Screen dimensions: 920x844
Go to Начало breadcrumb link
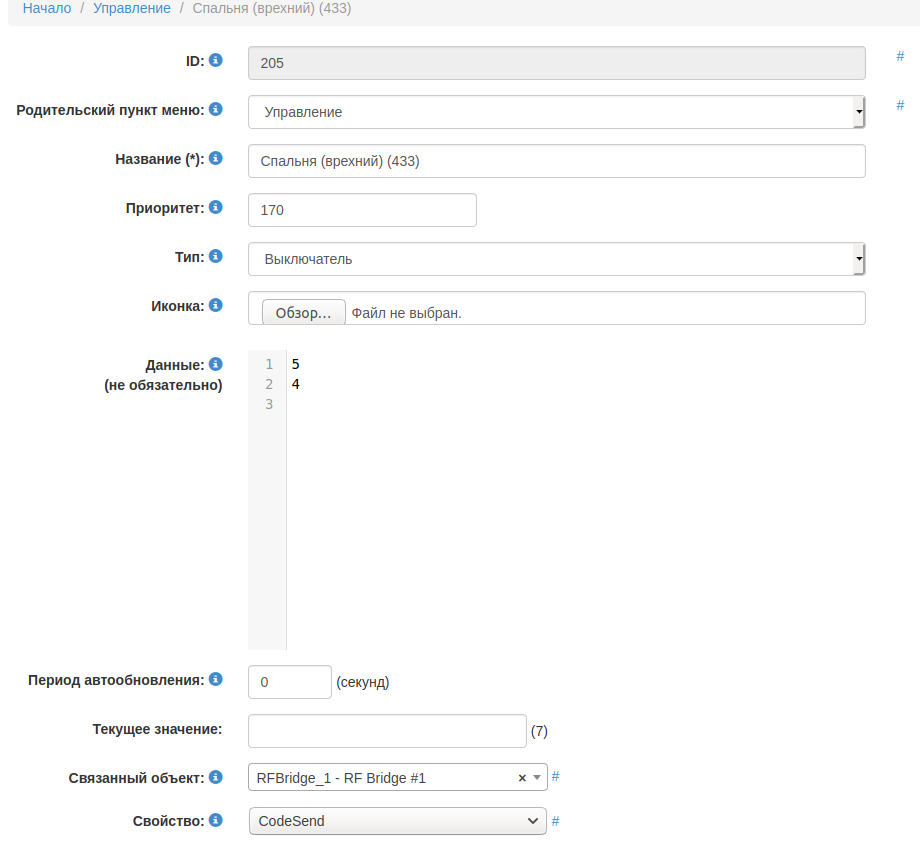click(x=47, y=8)
